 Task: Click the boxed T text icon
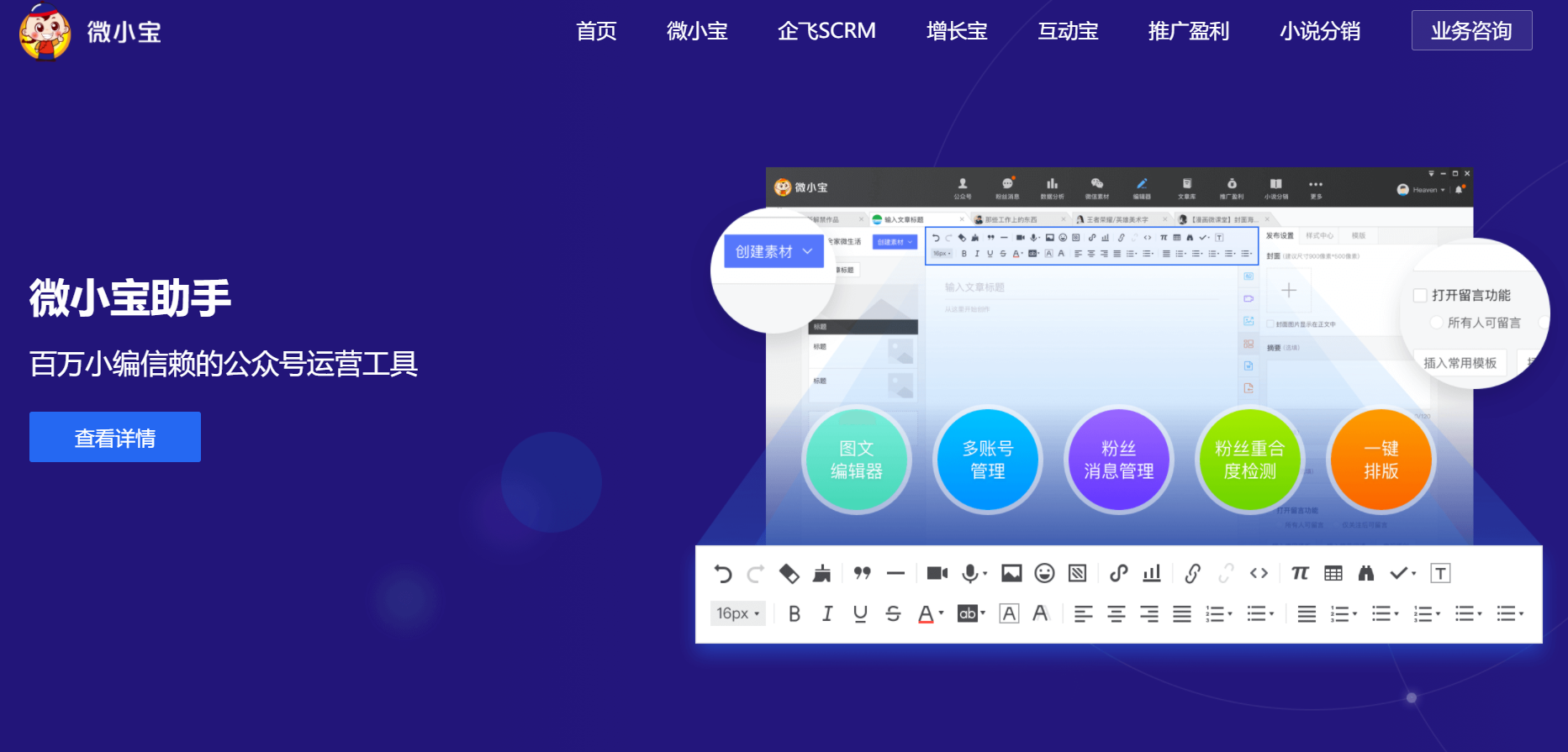pos(1440,573)
